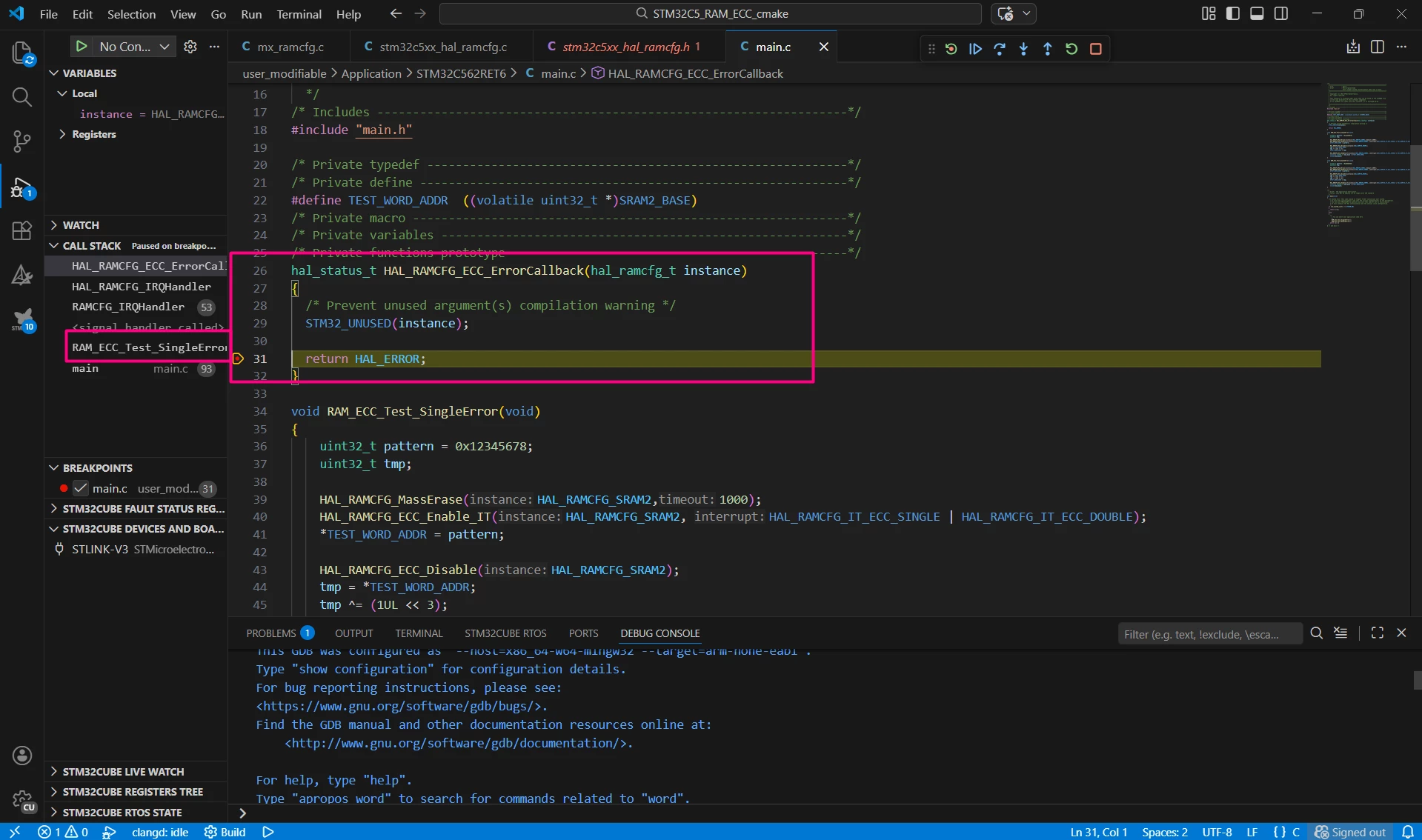The image size is (1422, 840).
Task: Collapse the VARIABLES section
Action: coord(89,73)
